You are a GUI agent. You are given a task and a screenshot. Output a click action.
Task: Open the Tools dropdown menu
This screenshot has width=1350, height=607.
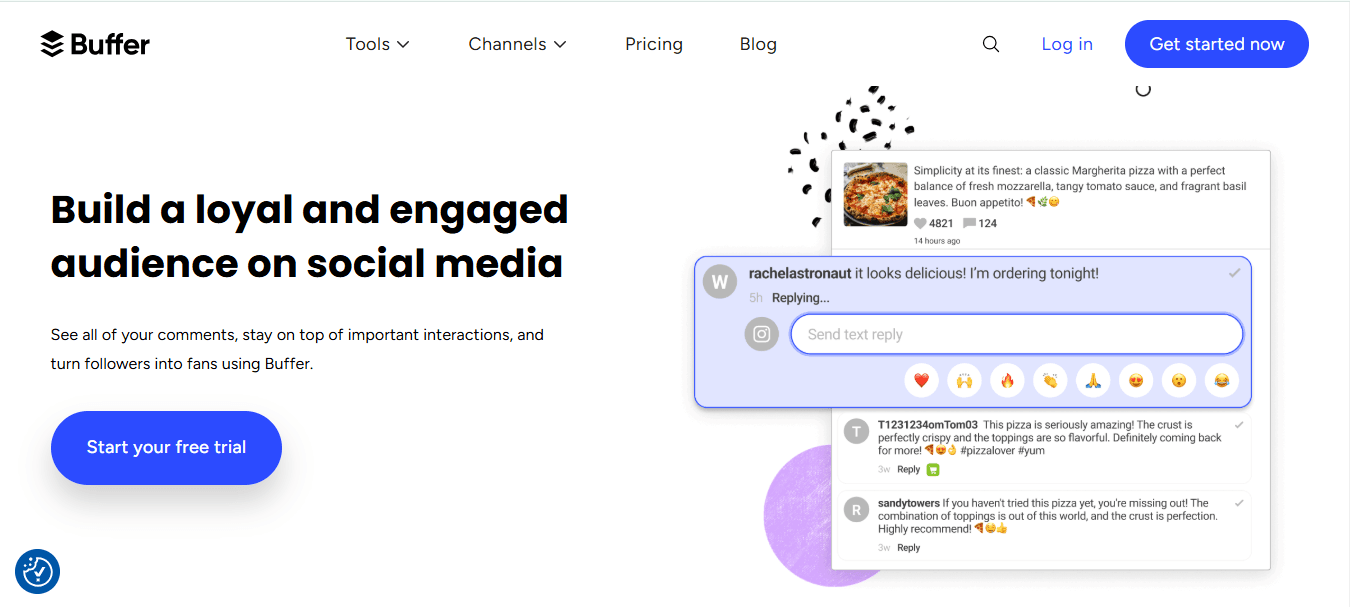tap(377, 44)
